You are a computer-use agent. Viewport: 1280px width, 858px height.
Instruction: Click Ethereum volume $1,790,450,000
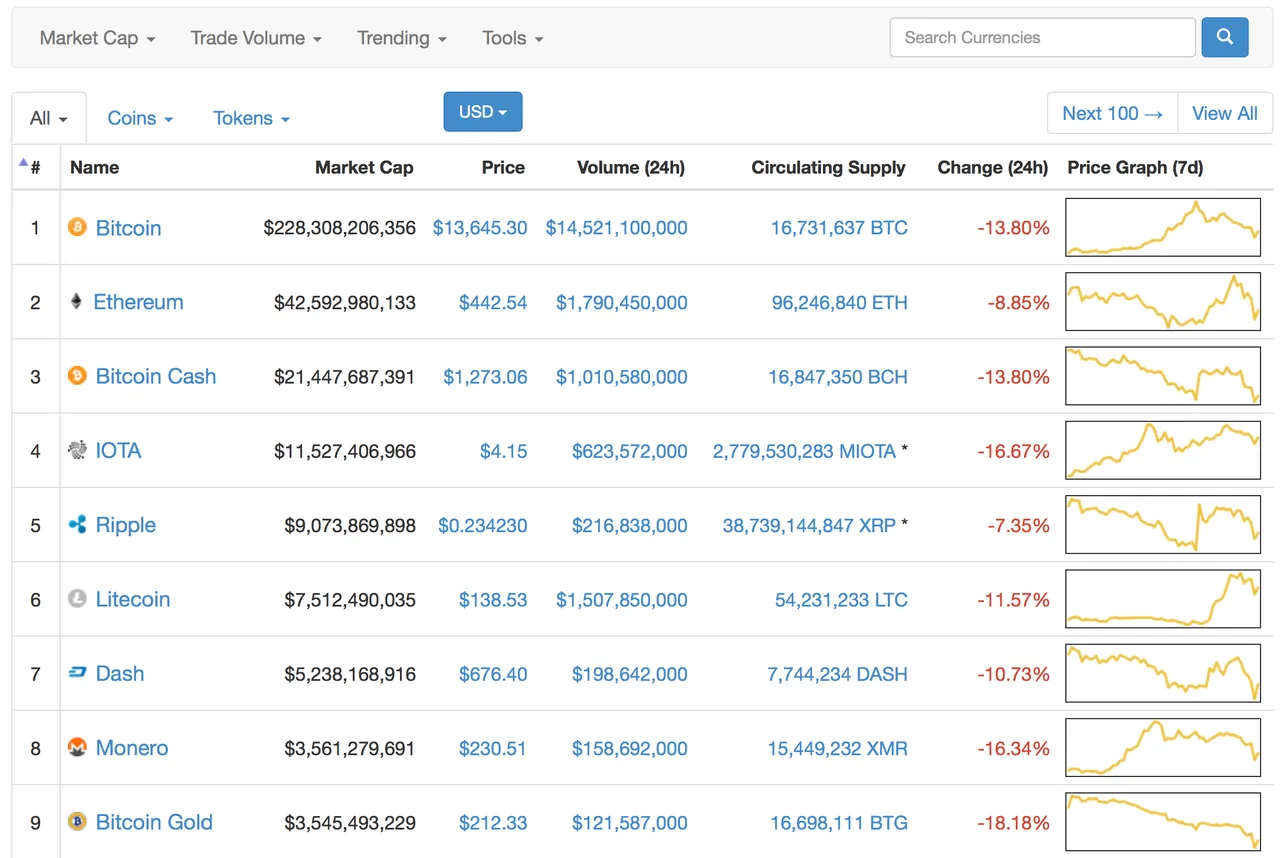tap(622, 302)
